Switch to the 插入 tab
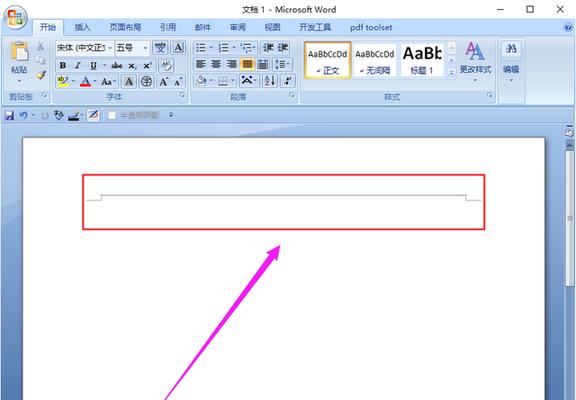This screenshot has height=400, width=576. coord(83,28)
